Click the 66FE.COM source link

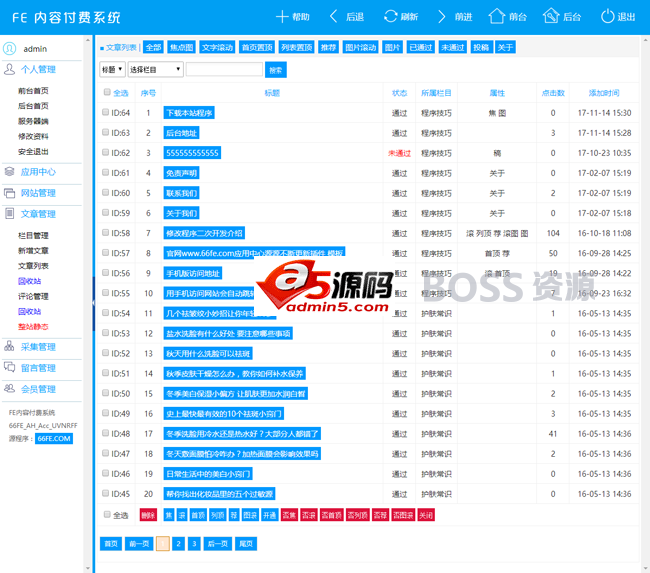(54, 439)
